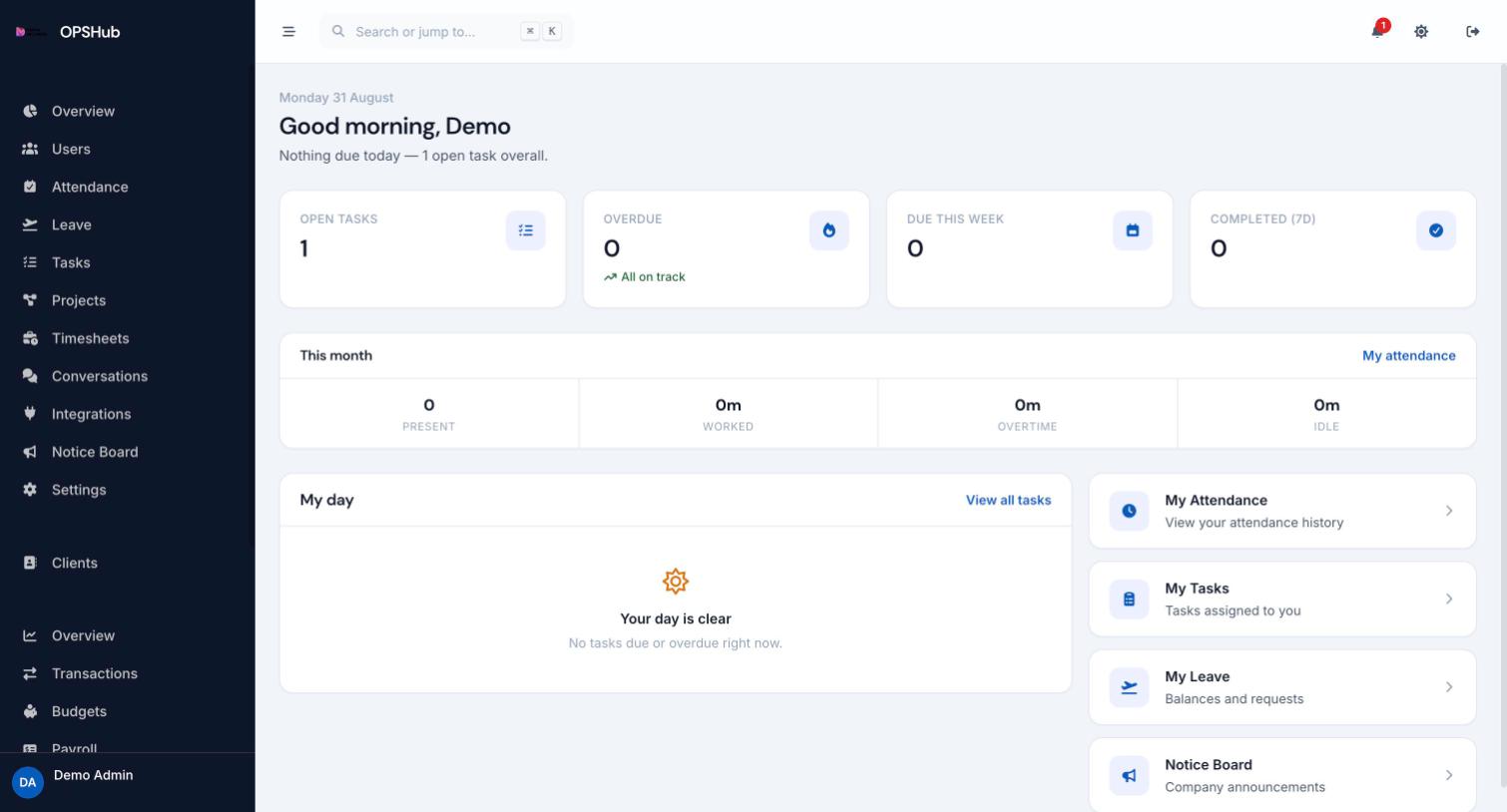Expand My Leave card chevron
The width and height of the screenshot is (1507, 812).
(1449, 687)
